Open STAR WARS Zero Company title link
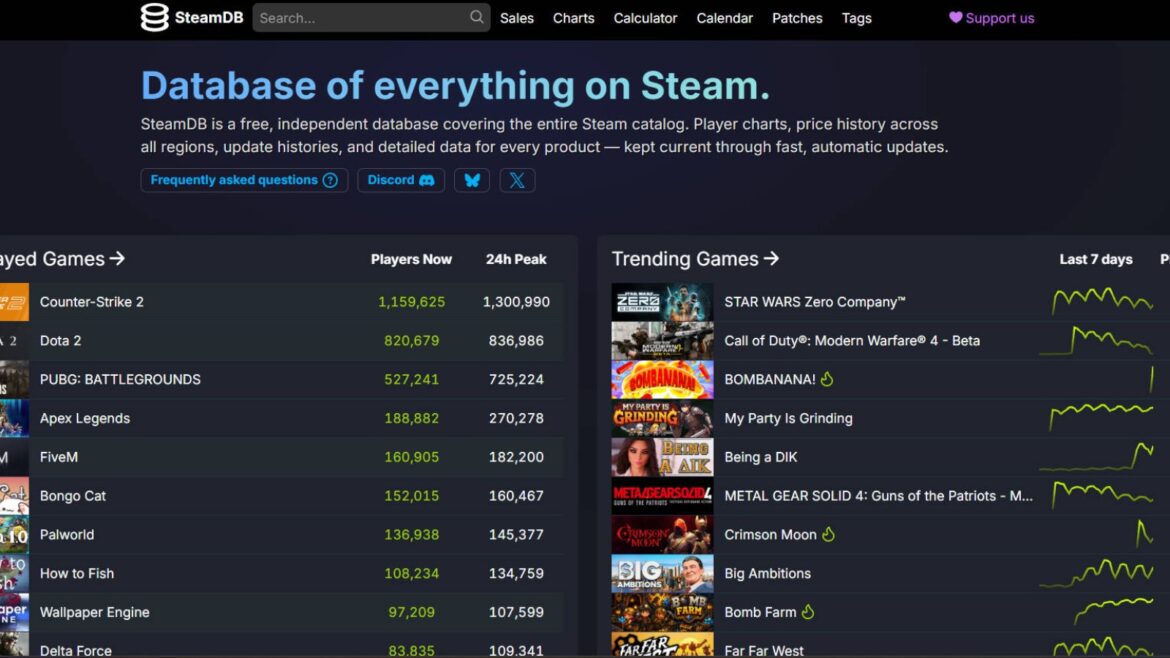This screenshot has width=1170, height=658. pos(815,301)
